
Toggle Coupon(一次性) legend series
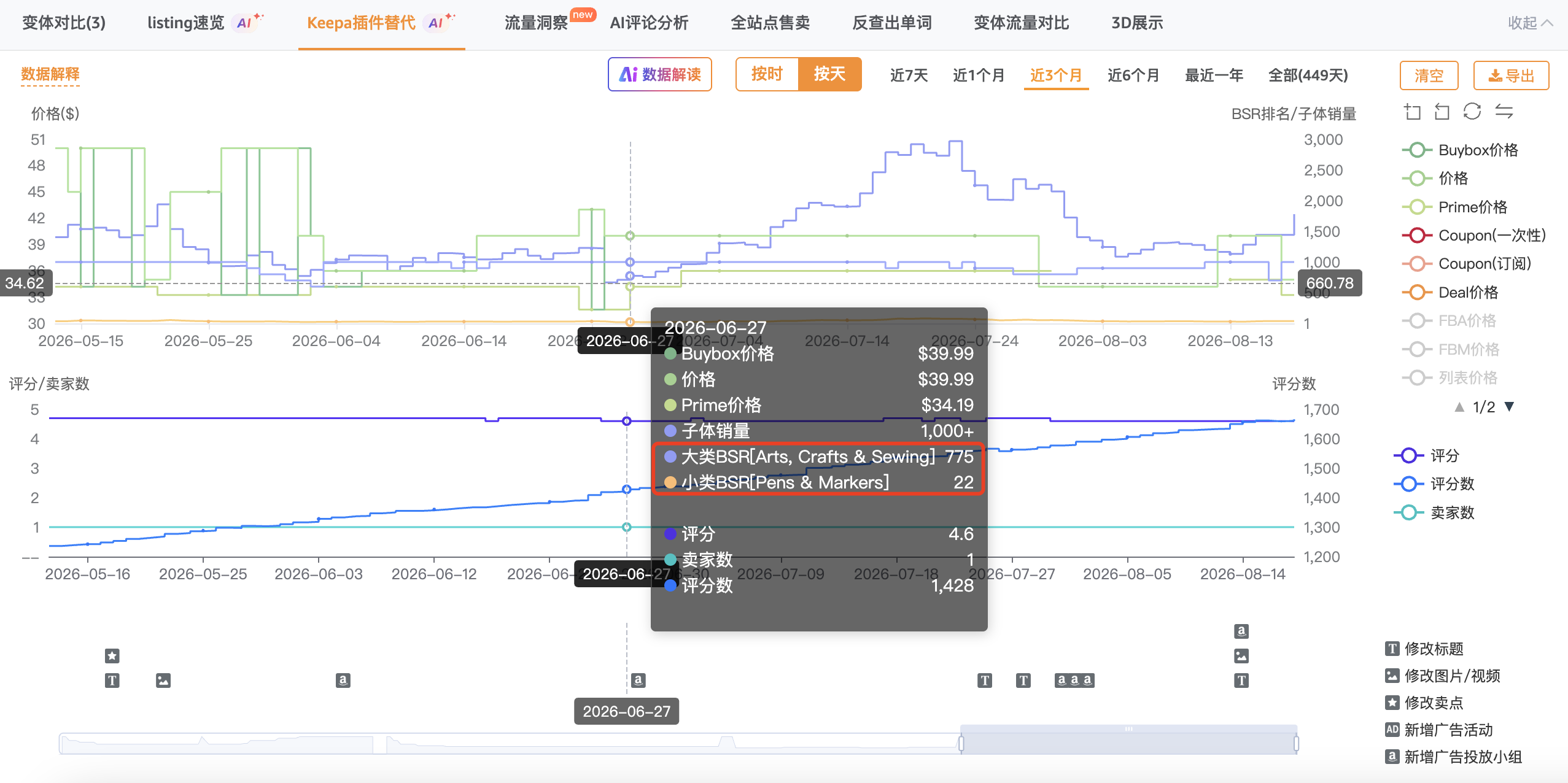[1474, 235]
